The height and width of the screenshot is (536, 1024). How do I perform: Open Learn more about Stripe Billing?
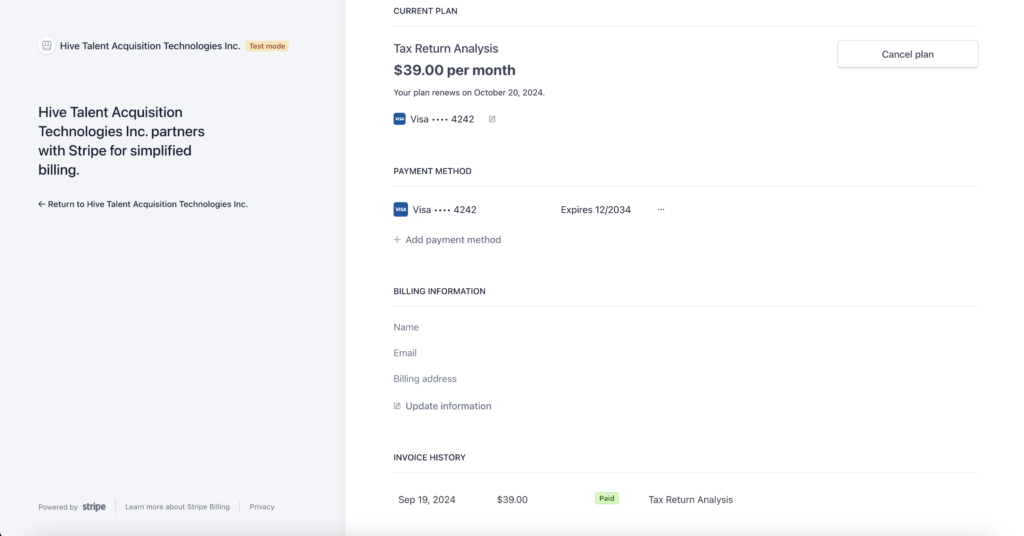177,507
